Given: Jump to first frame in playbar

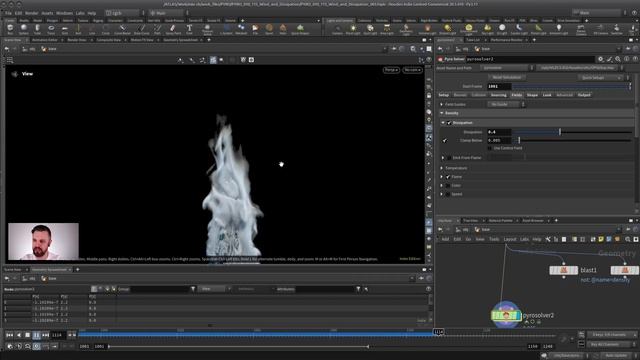Looking at the screenshot, I should click(9, 335).
